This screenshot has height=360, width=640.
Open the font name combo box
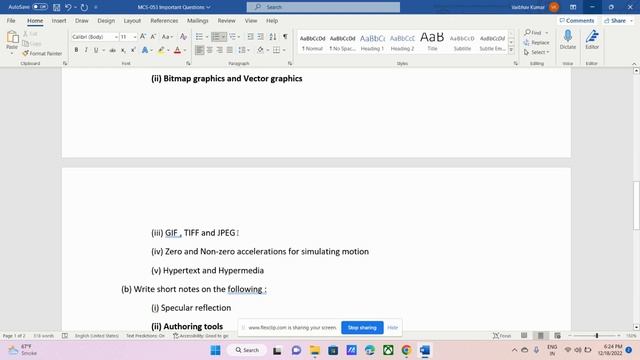(95, 37)
